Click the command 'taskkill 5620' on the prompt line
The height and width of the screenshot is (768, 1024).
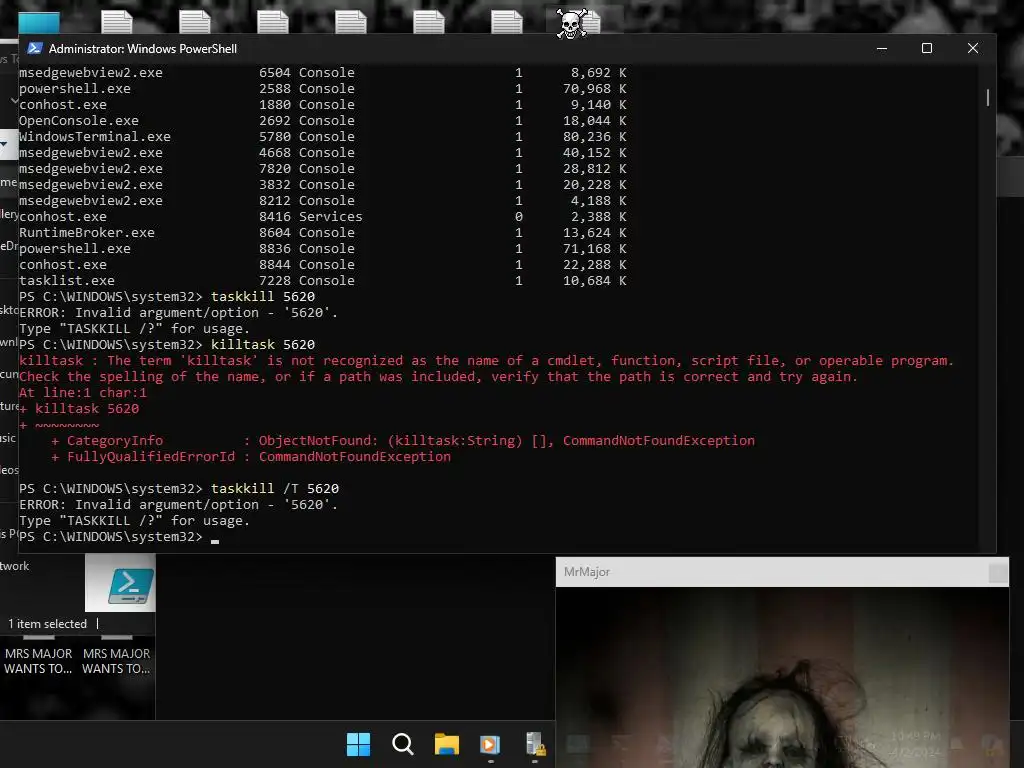click(263, 296)
